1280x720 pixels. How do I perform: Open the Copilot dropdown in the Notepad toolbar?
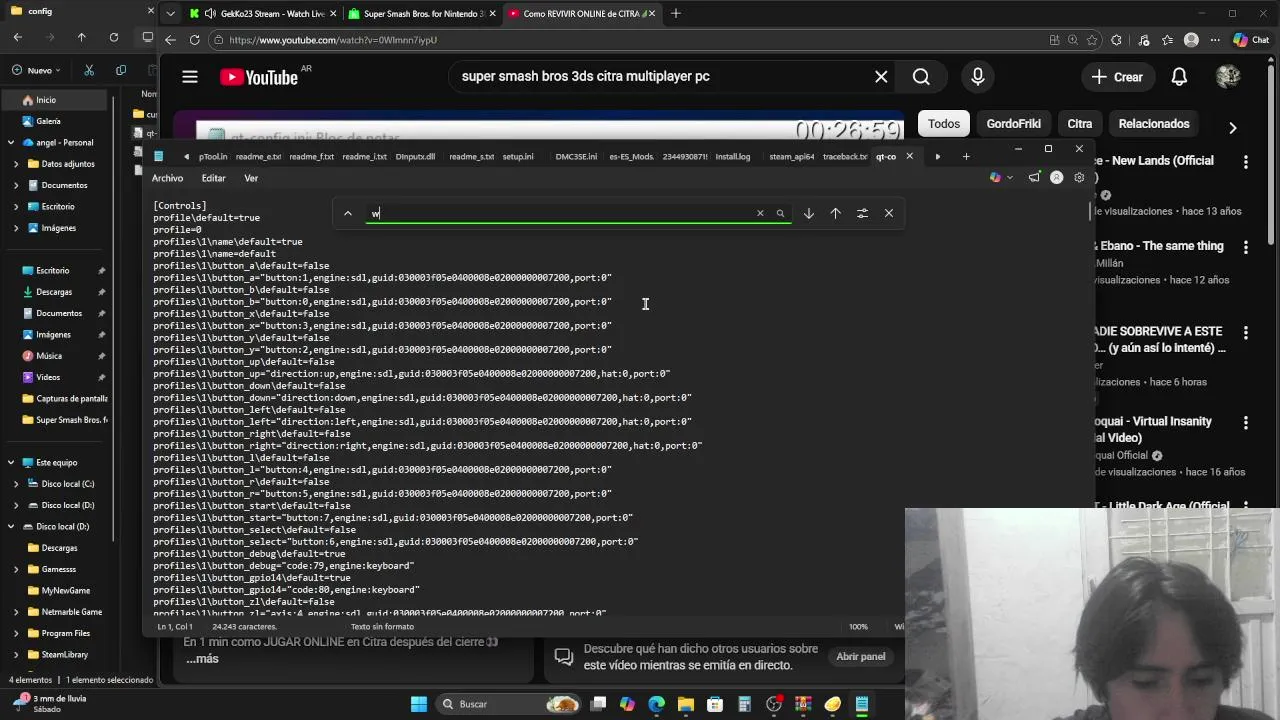1000,178
